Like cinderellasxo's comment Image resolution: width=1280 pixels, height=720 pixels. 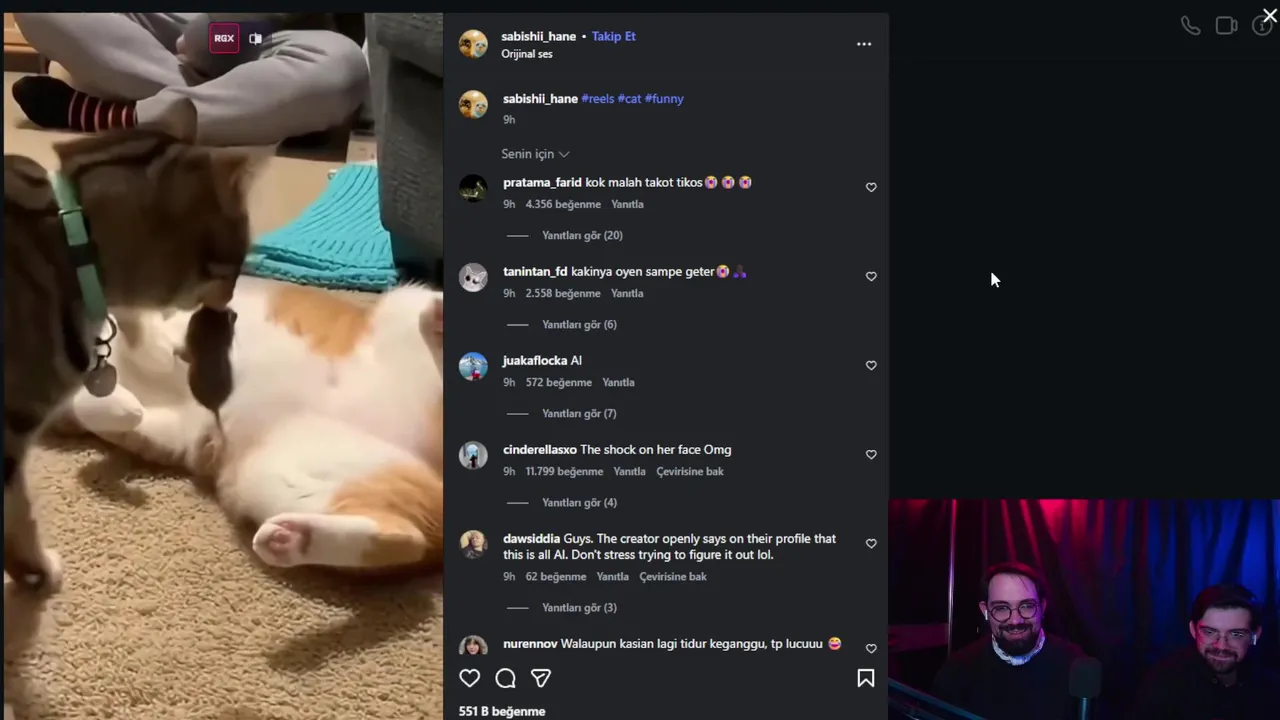pyautogui.click(x=871, y=454)
